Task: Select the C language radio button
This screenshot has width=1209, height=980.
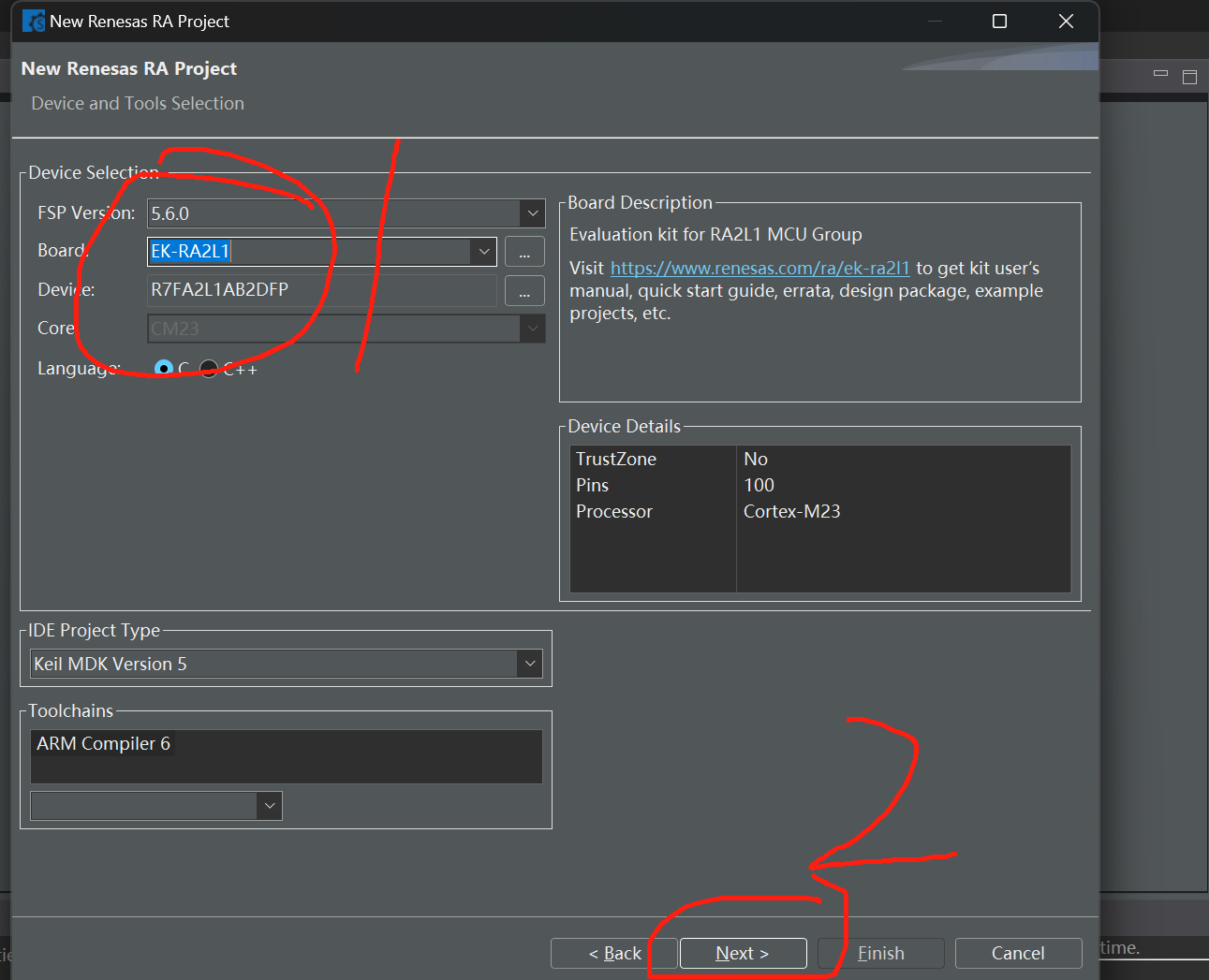Action: (164, 369)
